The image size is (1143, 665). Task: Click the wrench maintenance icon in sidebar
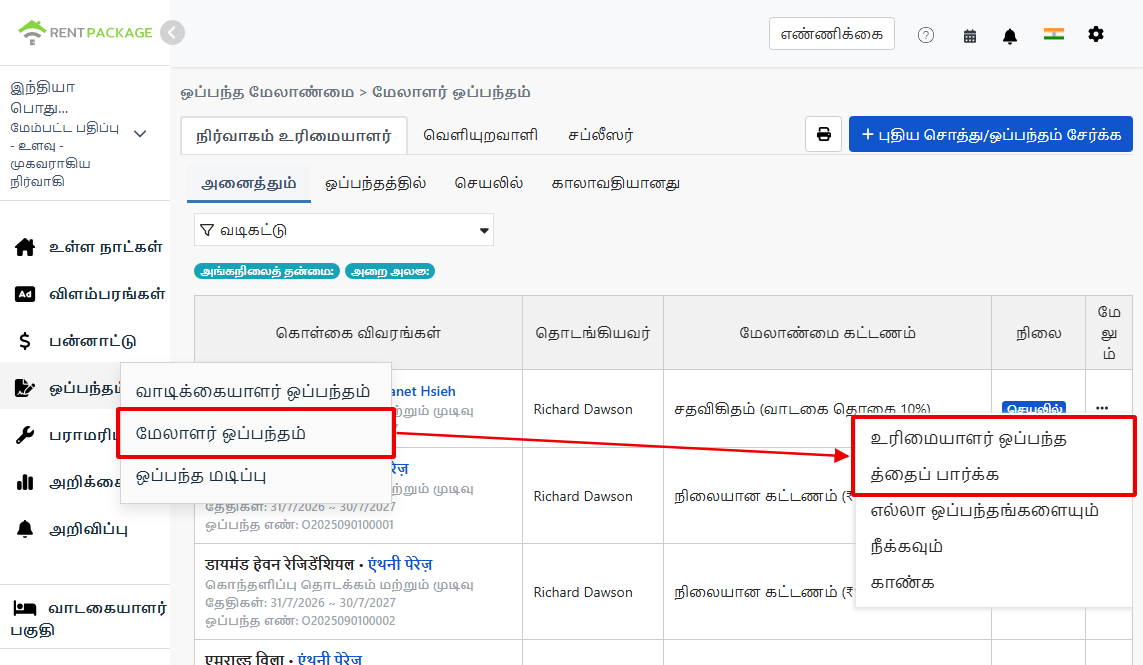point(25,435)
